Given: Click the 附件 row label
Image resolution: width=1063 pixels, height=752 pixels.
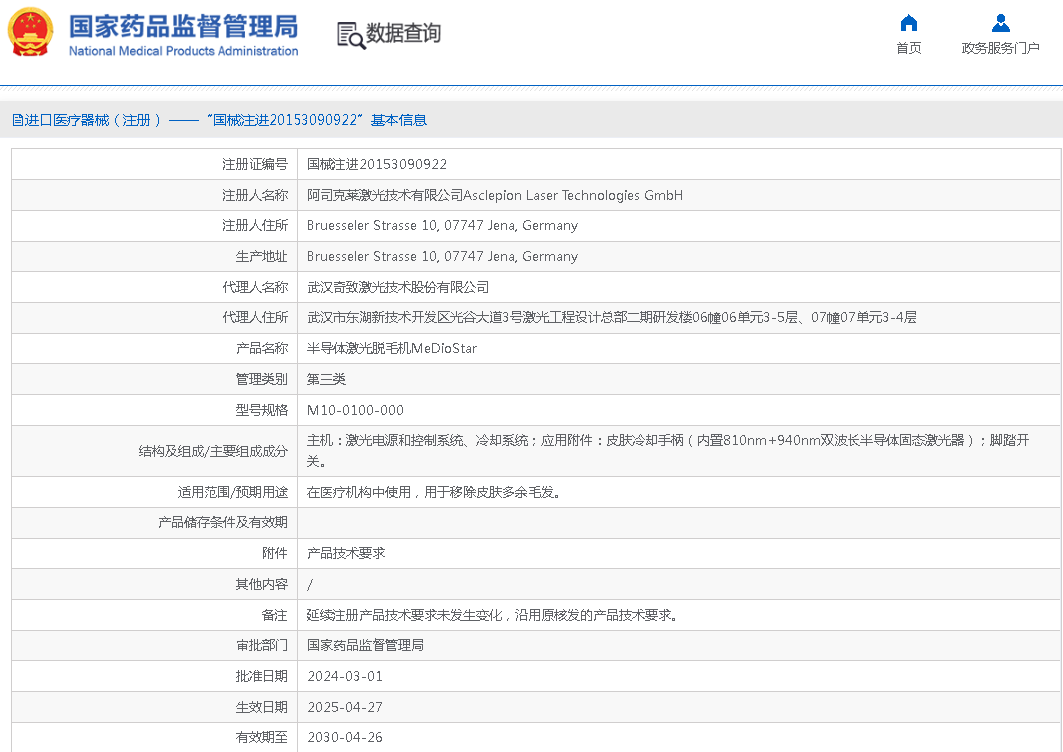Looking at the screenshot, I should (x=275, y=553).
